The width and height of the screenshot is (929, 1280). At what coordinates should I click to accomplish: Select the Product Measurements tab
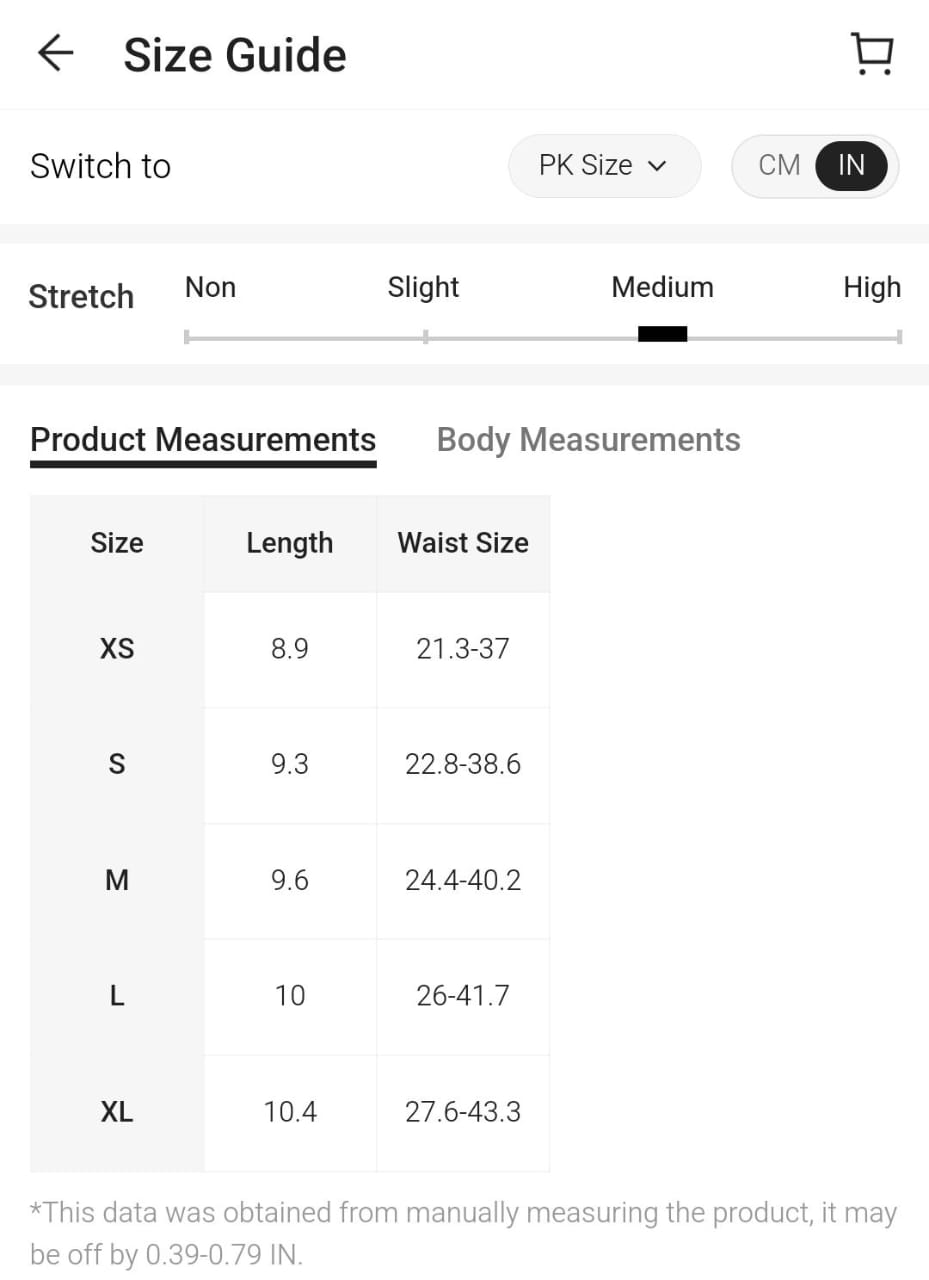tap(203, 440)
